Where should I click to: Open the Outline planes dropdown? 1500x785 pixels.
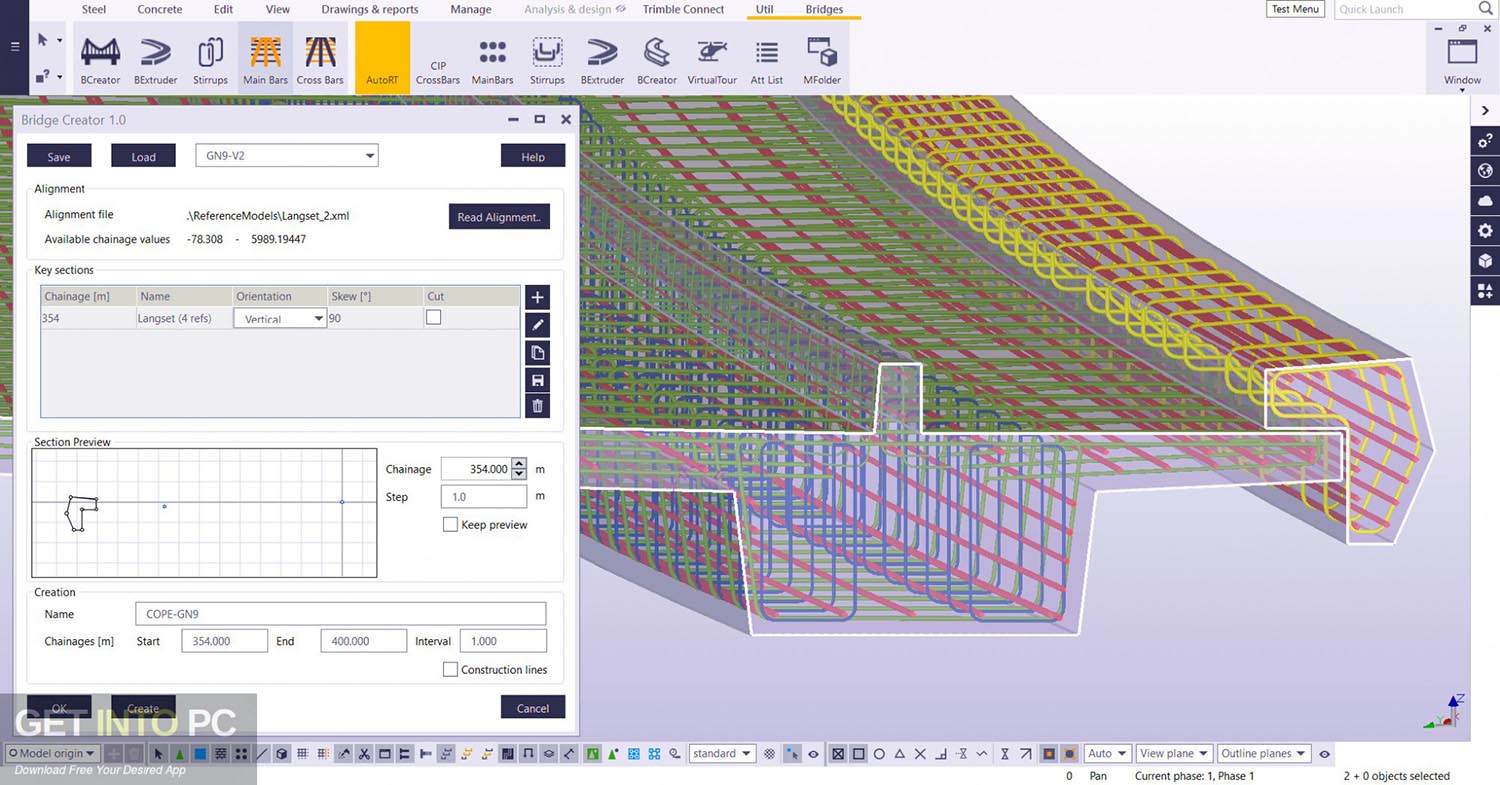pos(1264,753)
